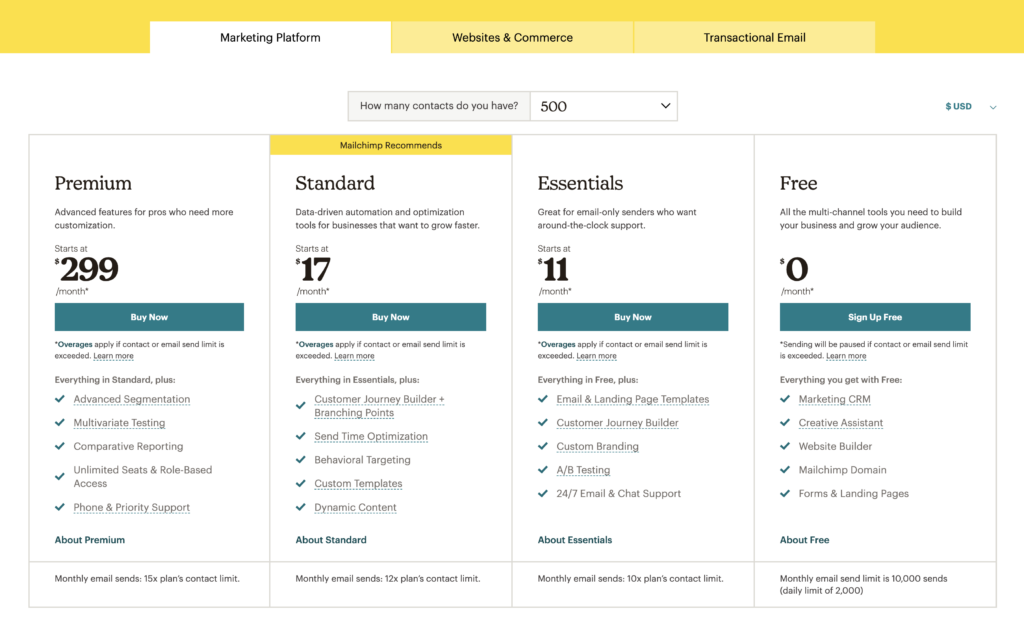Image resolution: width=1024 pixels, height=621 pixels.
Task: Click the About Standard link
Action: 331,540
